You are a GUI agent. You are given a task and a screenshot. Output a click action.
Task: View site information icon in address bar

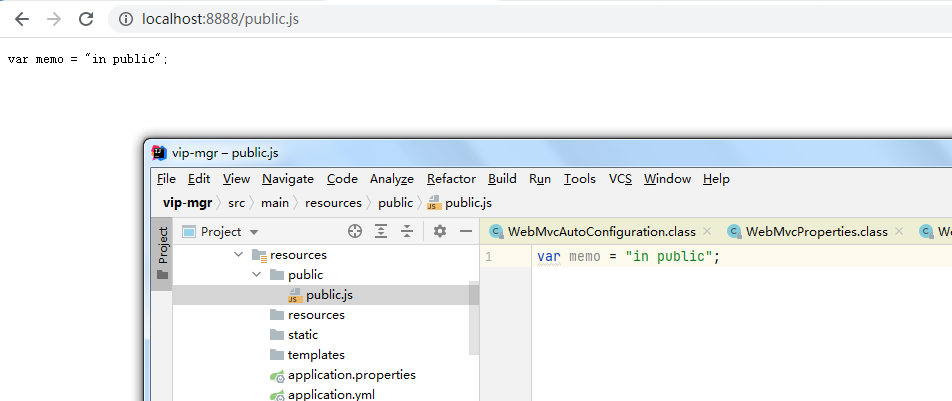[126, 19]
